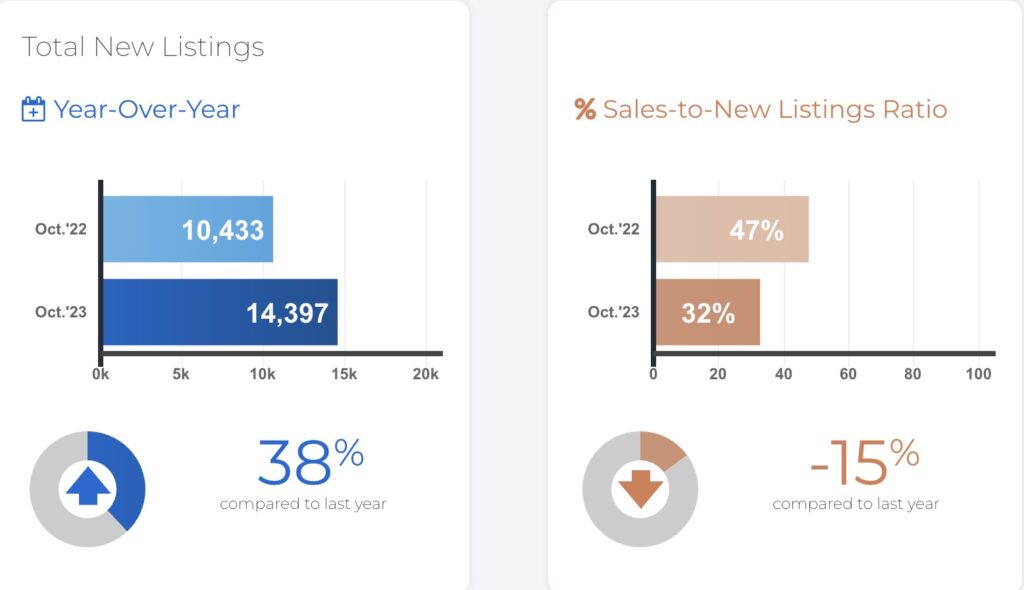Select the Oct.'22 bar showing 10,433
This screenshot has height=590, width=1024.
tap(187, 230)
